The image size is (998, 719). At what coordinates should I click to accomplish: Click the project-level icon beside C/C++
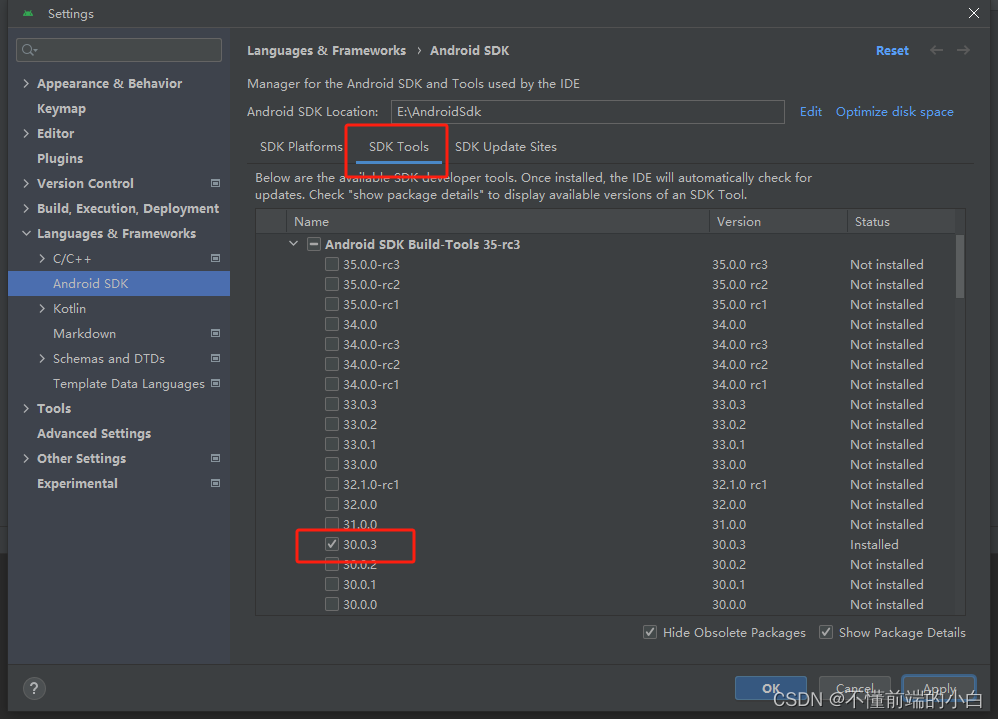click(x=216, y=258)
